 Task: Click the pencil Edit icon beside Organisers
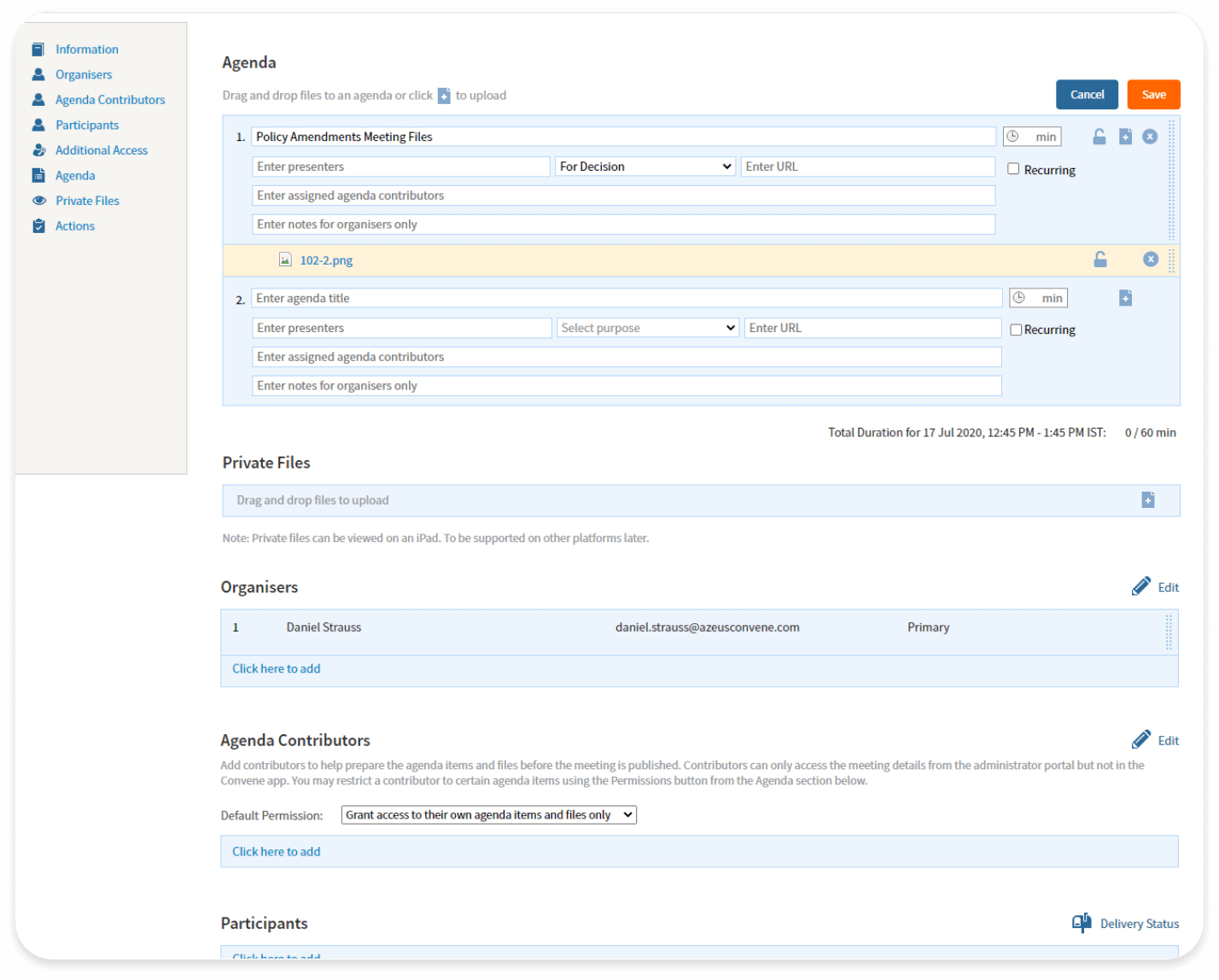pos(1141,586)
